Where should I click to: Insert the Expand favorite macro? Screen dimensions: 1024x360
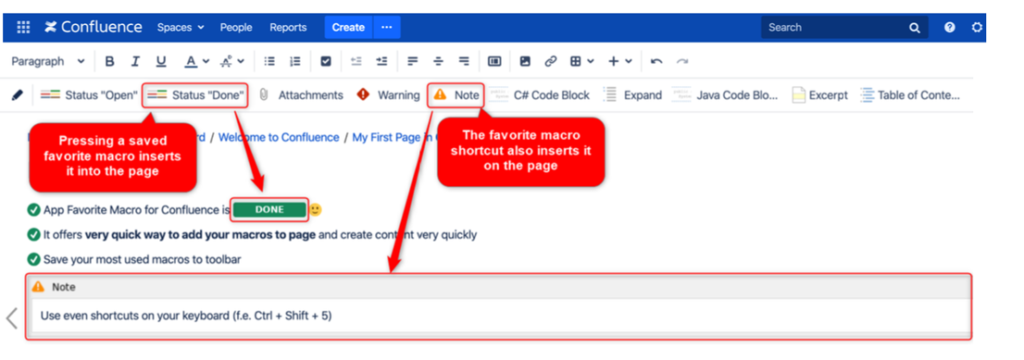(632, 95)
